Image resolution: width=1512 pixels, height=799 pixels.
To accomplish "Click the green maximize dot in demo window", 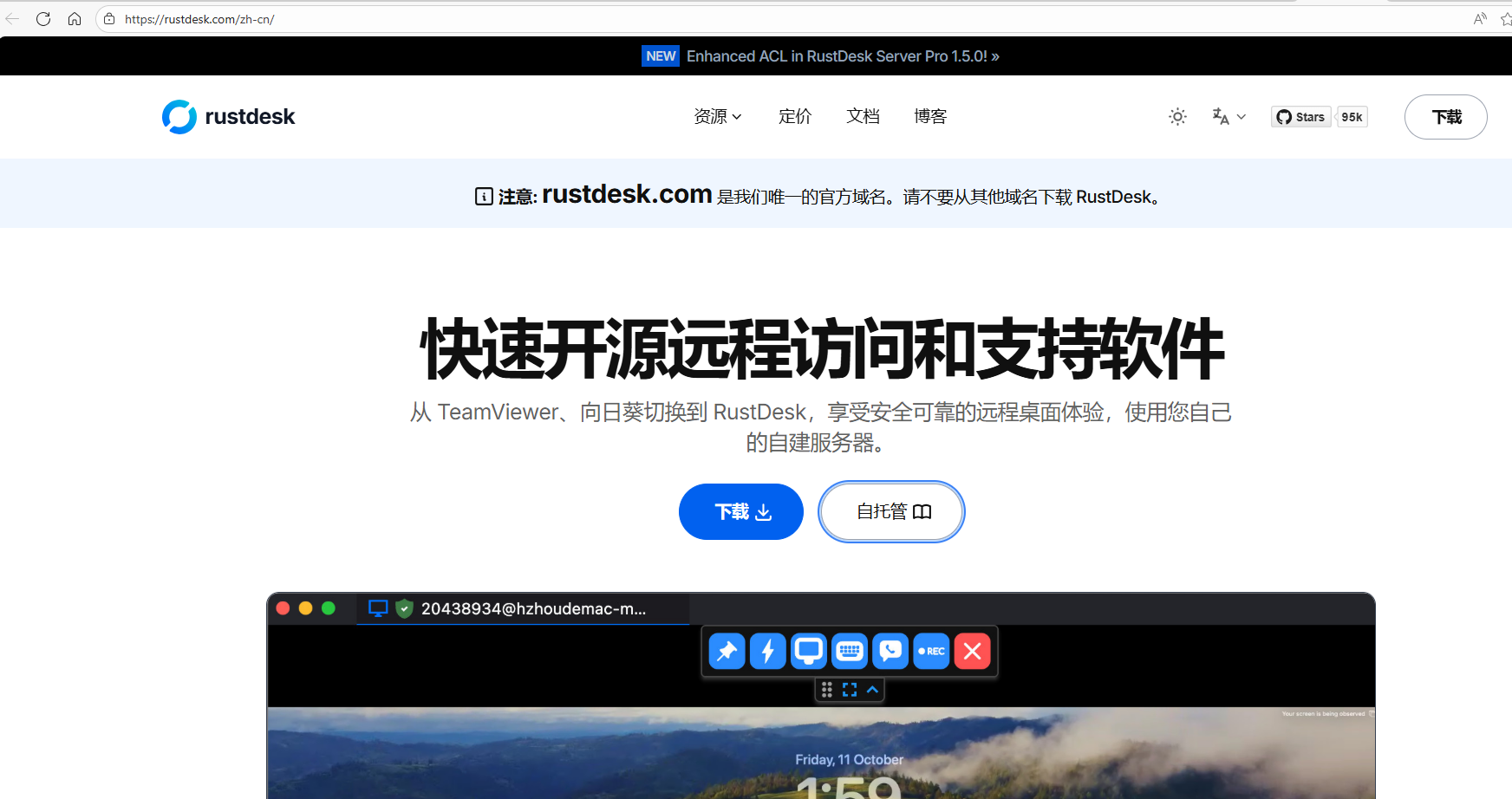I will pyautogui.click(x=329, y=608).
